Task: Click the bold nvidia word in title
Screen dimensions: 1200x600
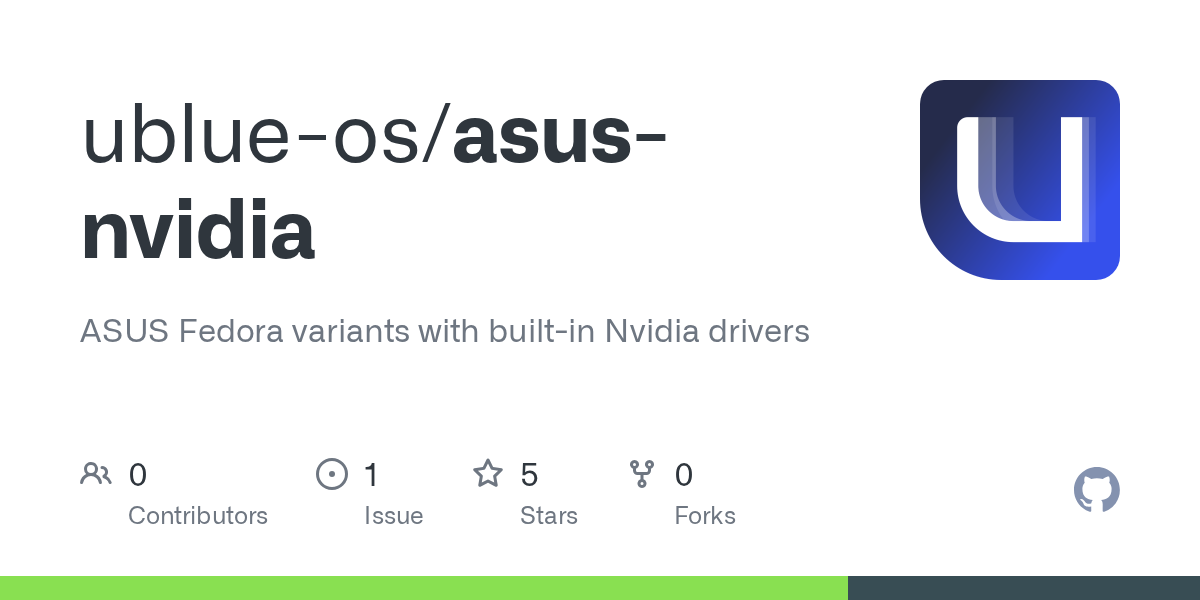Action: [198, 232]
